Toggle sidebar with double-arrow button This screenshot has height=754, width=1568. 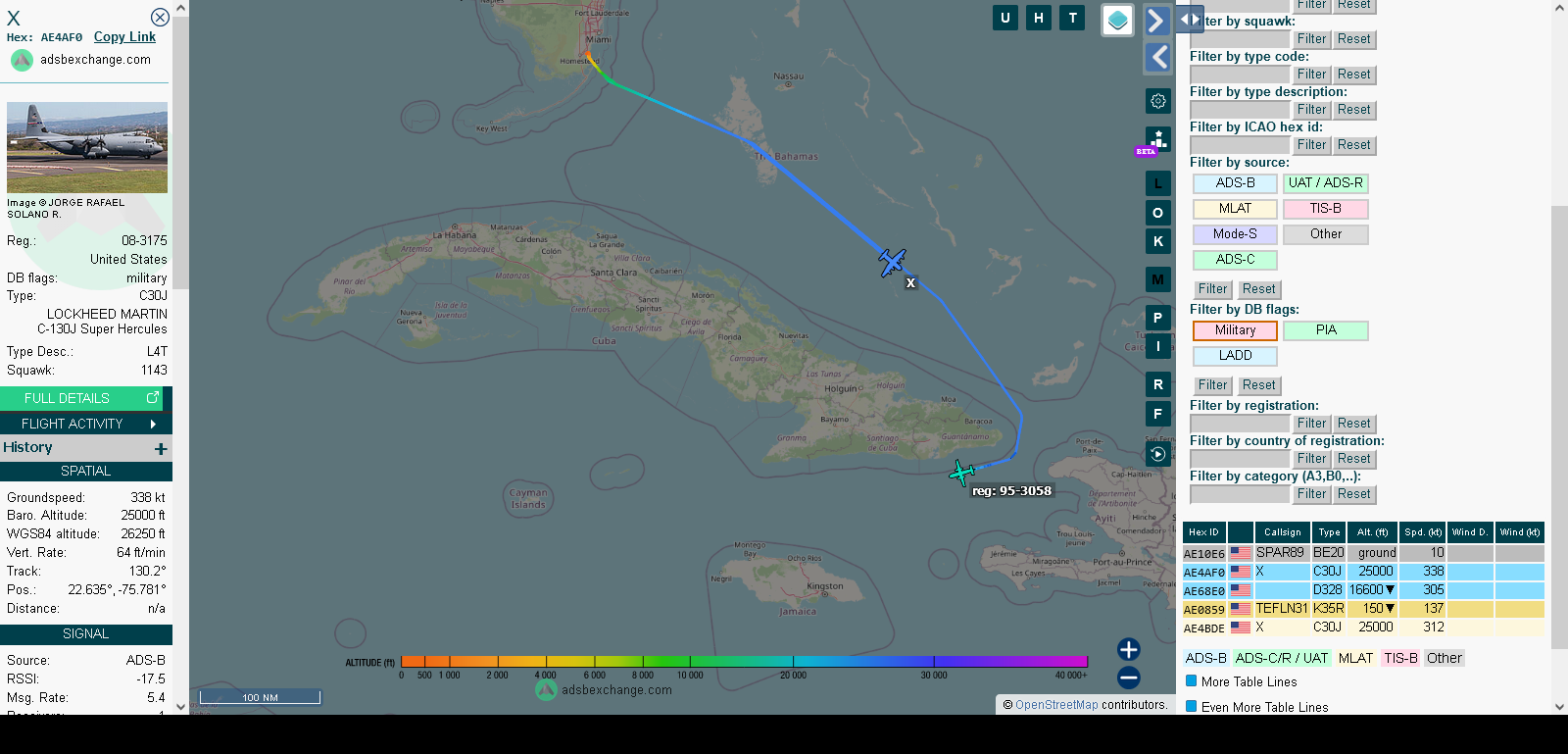click(1190, 20)
